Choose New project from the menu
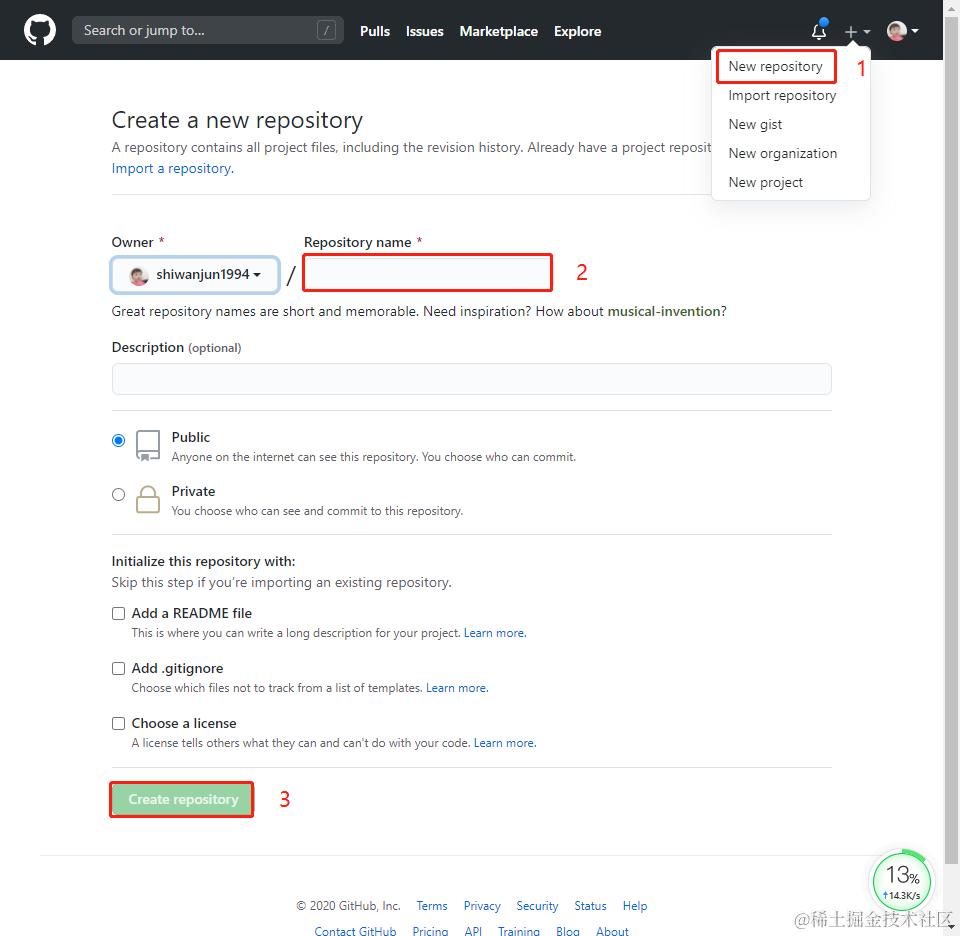The image size is (960, 936). coord(765,182)
